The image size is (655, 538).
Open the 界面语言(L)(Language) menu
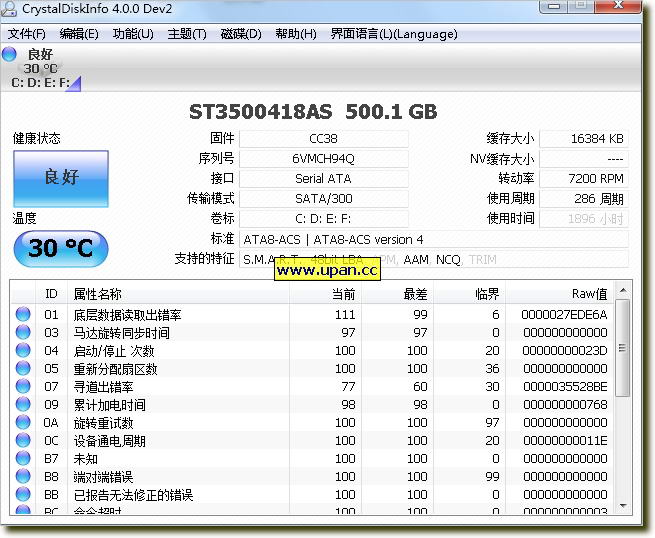(394, 34)
